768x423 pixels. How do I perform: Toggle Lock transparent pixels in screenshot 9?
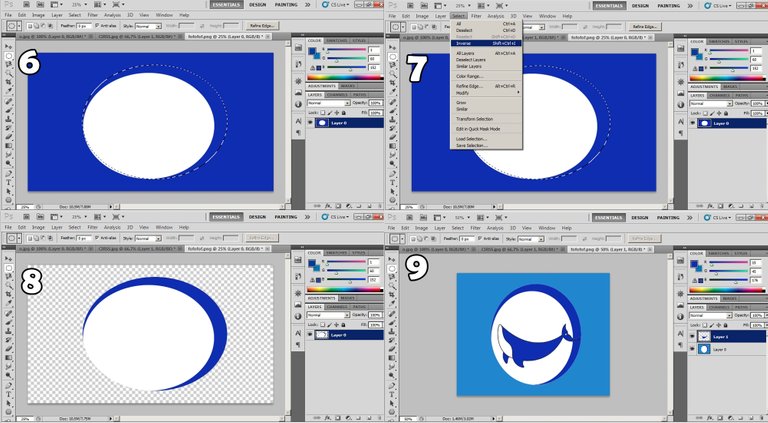705,325
